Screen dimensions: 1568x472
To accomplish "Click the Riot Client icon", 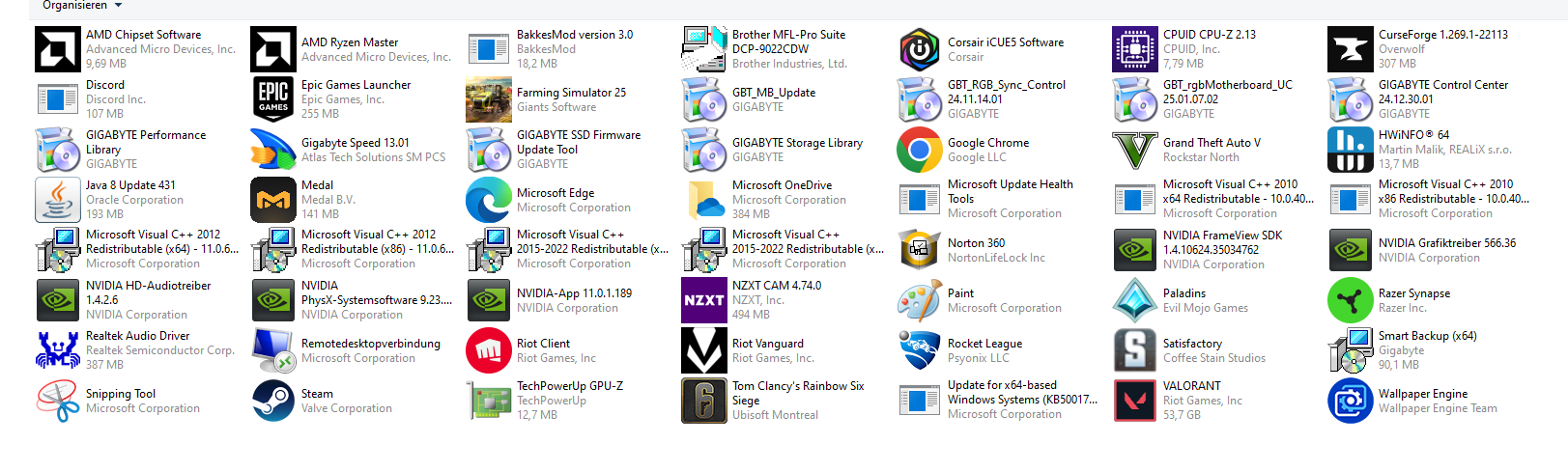I will click(489, 350).
